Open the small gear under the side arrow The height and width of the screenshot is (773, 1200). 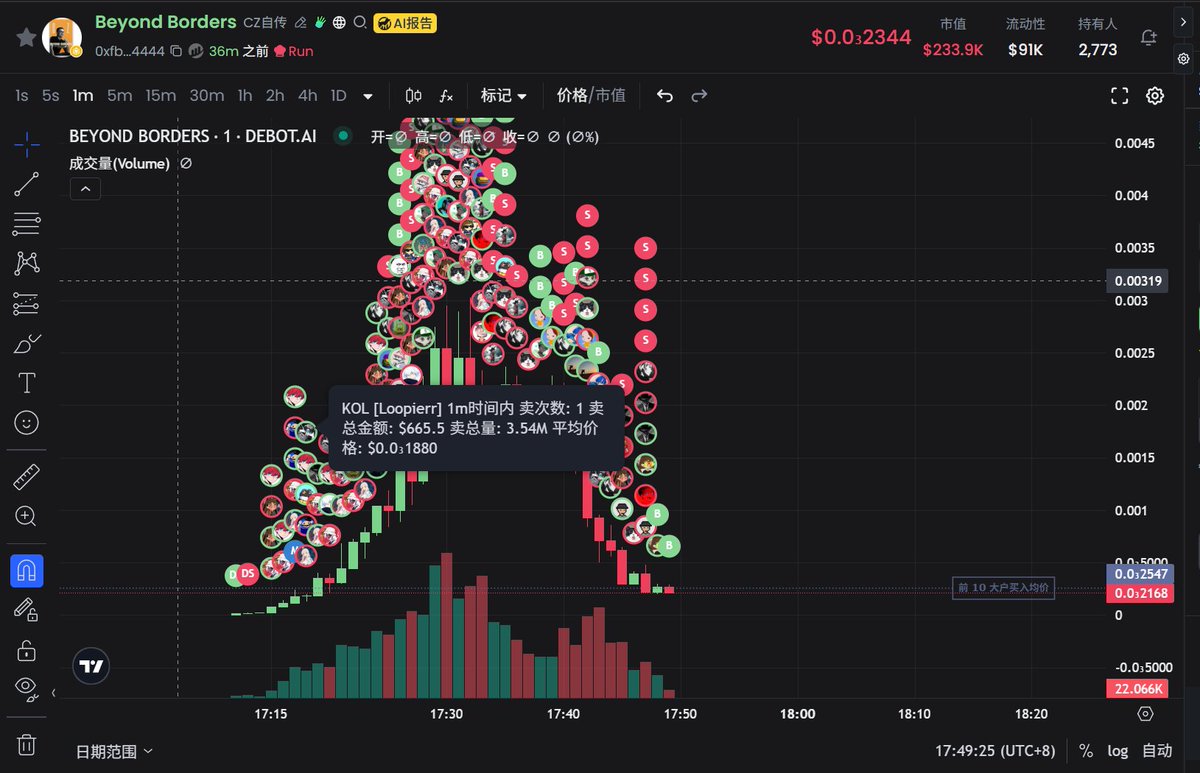coord(1184,59)
